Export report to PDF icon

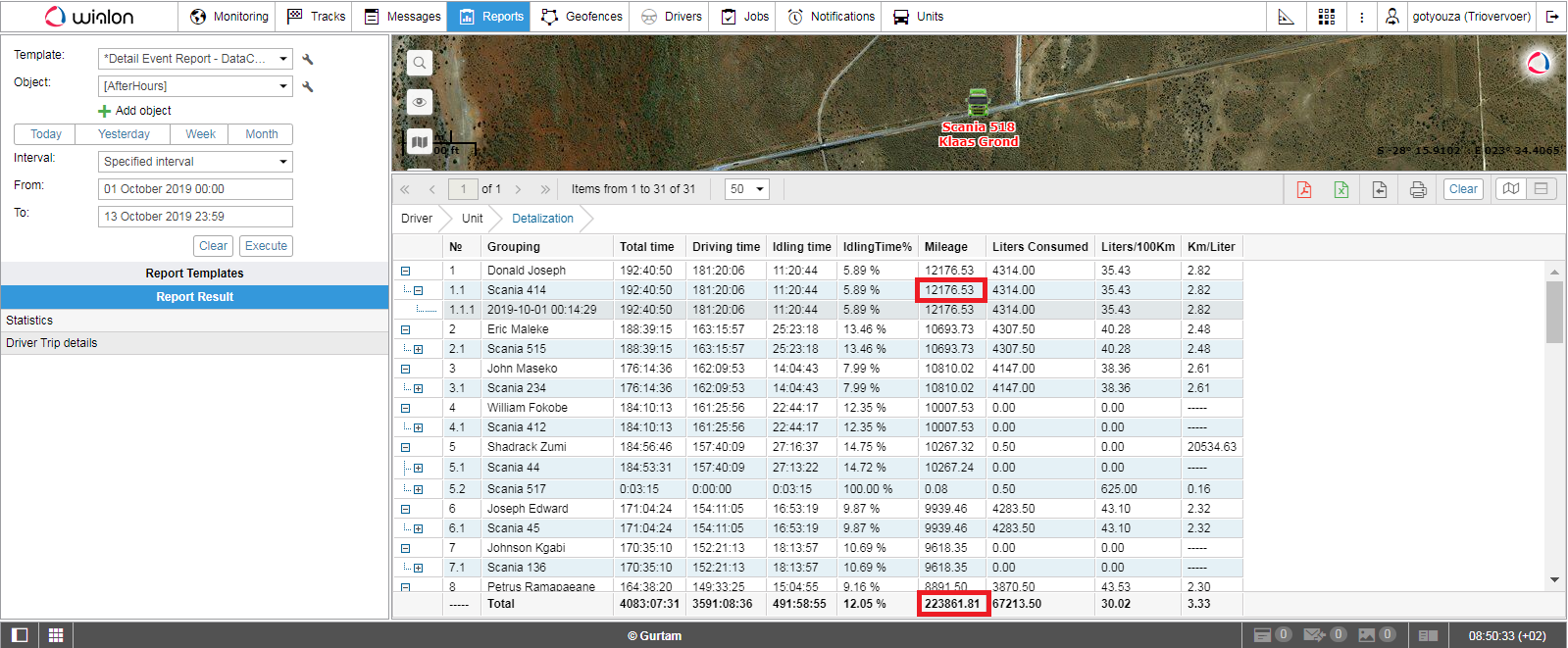click(x=1303, y=189)
